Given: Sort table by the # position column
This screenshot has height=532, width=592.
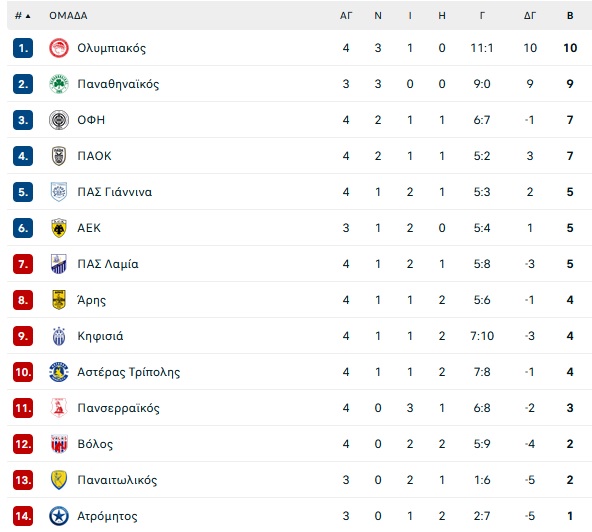Looking at the screenshot, I should pos(23,16).
